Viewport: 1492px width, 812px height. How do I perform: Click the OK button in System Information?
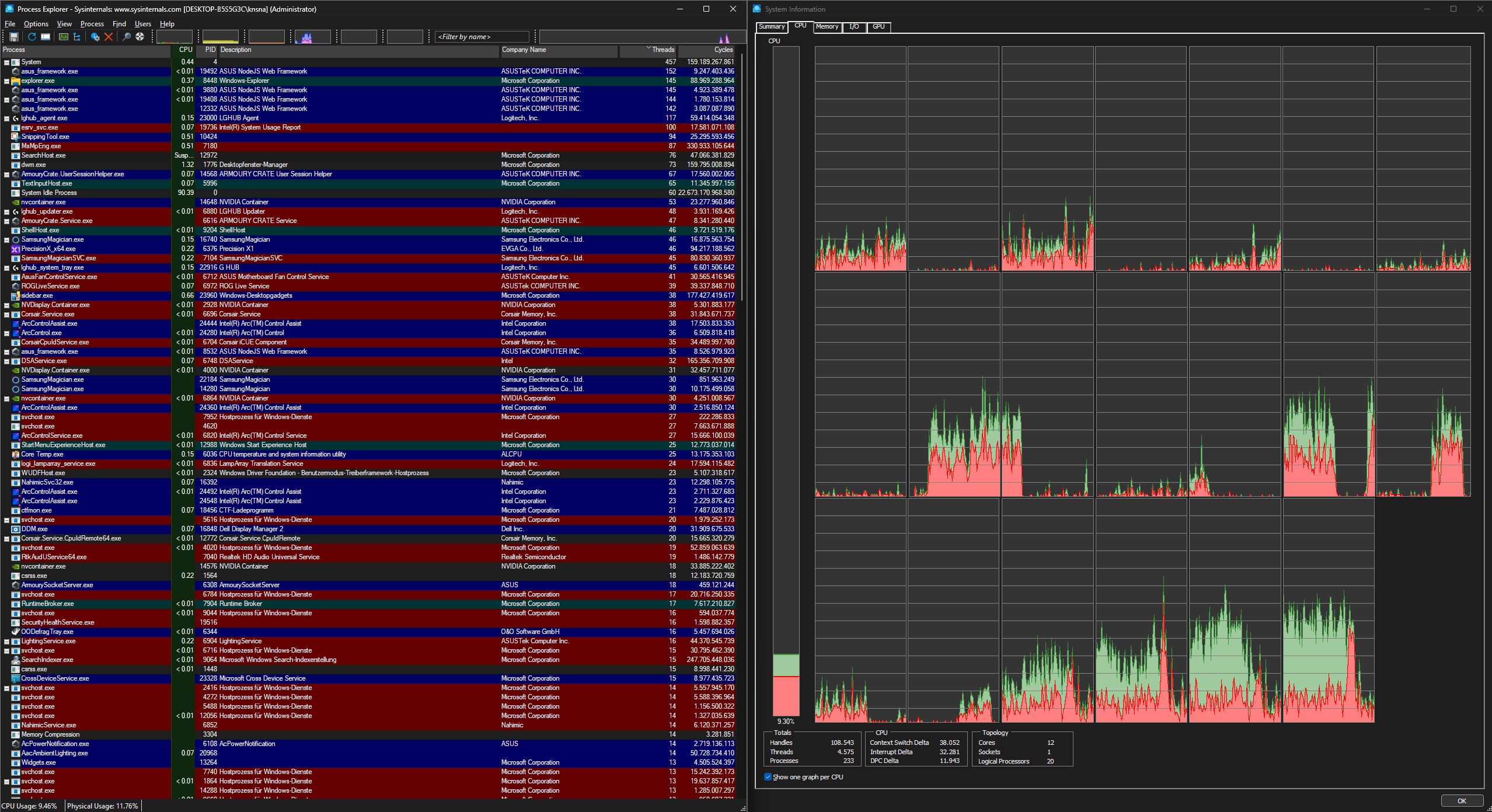click(x=1462, y=800)
